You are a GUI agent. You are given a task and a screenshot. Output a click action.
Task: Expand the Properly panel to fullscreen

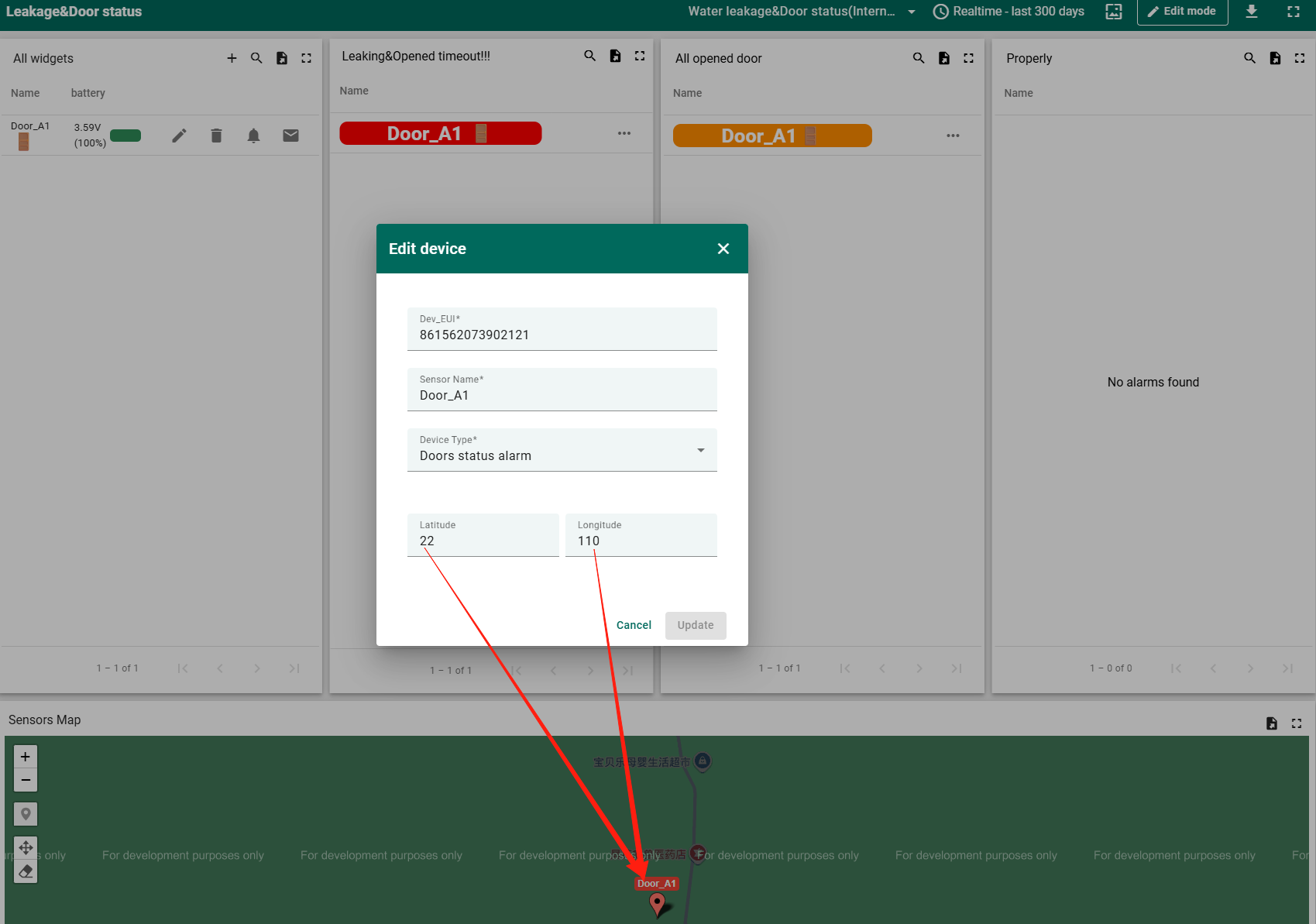[1300, 58]
